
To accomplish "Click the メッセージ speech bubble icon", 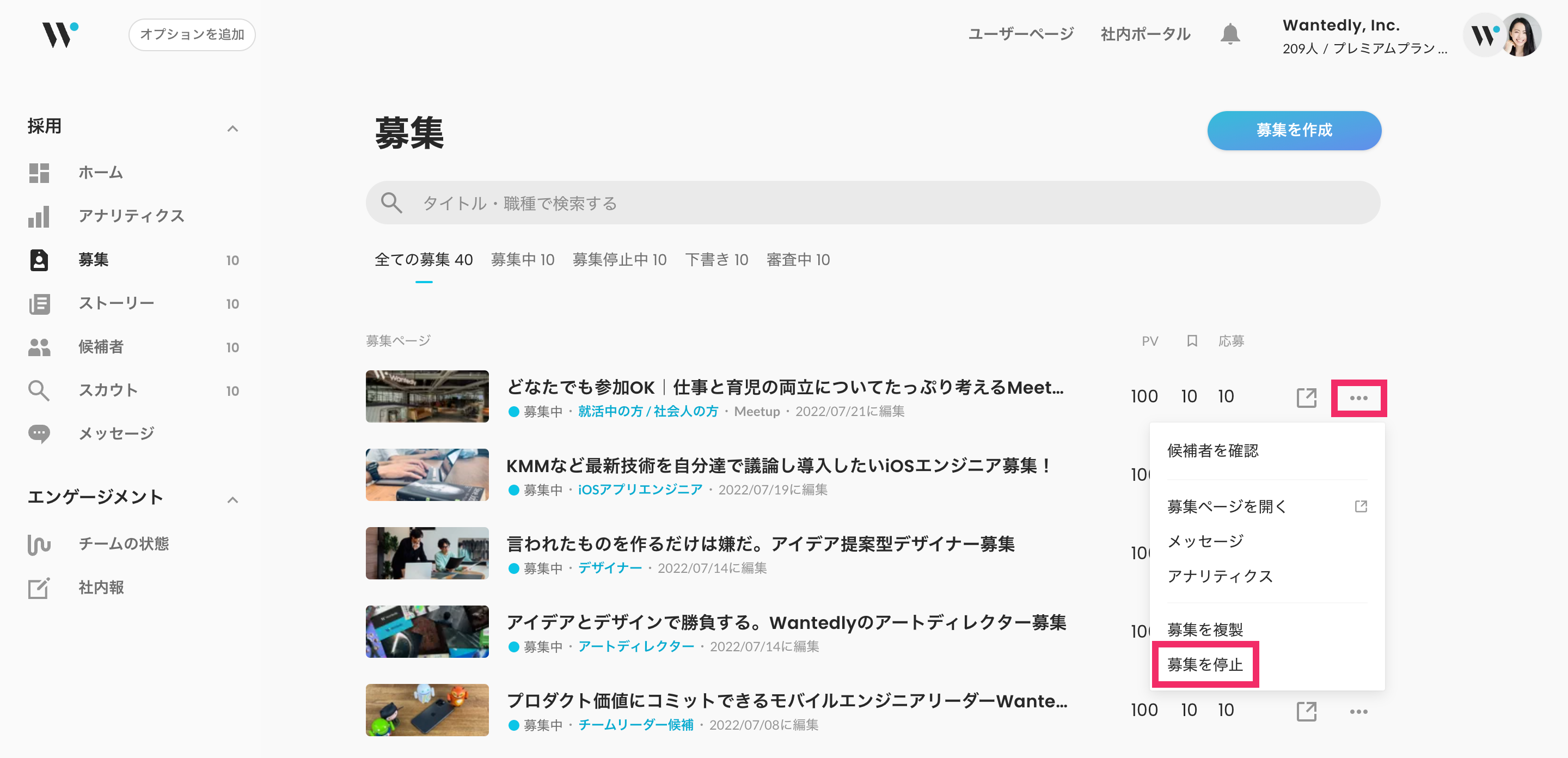I will point(39,434).
